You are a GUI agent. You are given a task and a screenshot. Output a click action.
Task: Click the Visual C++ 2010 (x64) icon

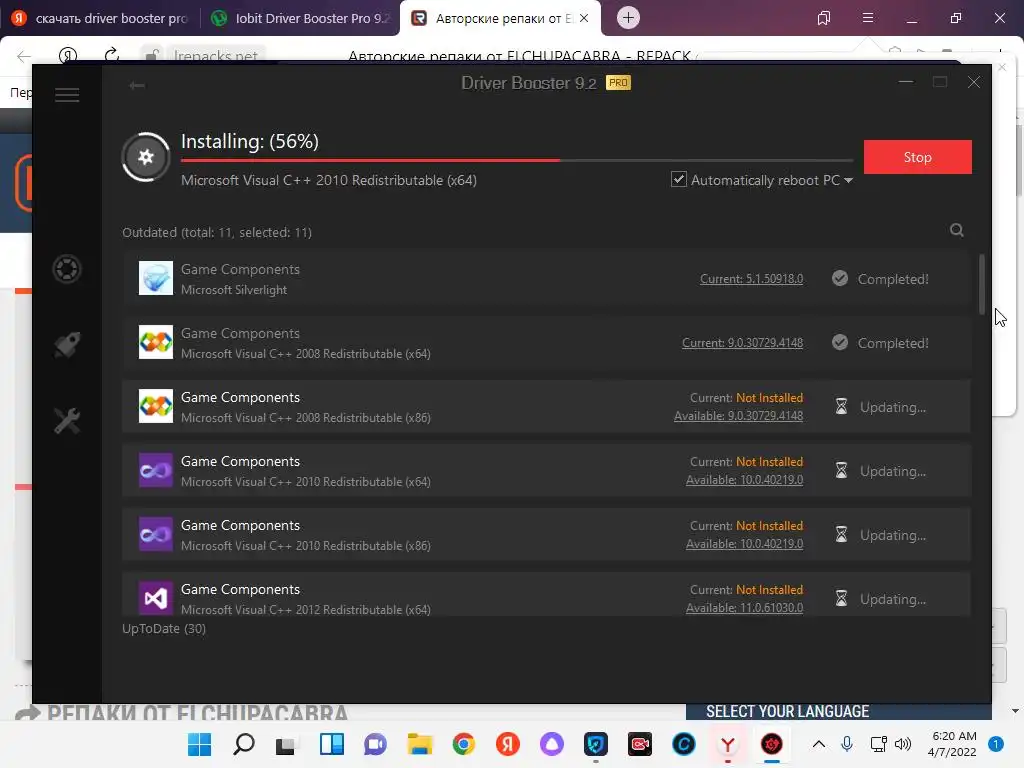click(155, 470)
